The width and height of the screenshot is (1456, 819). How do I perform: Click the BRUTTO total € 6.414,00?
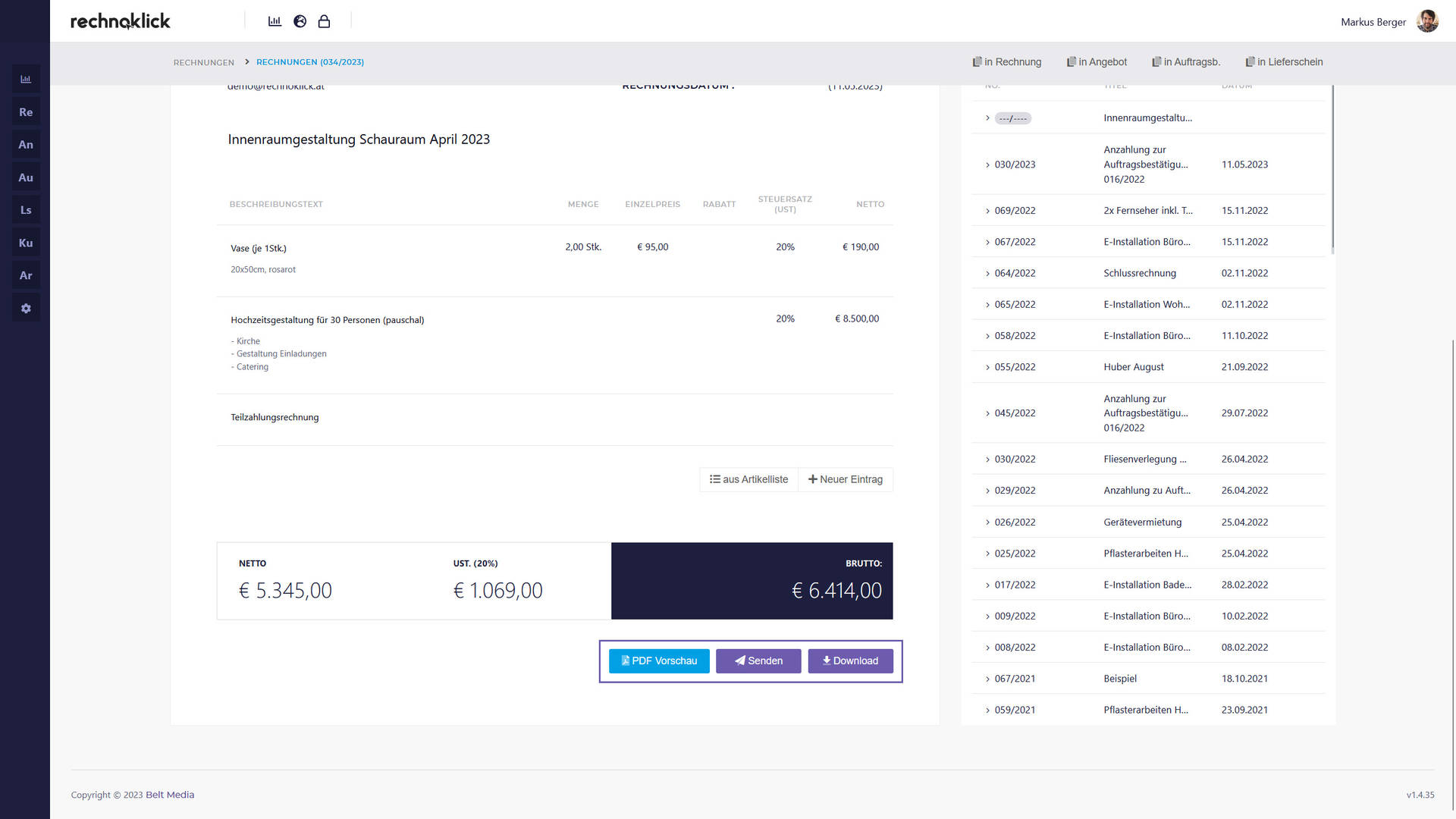836,591
